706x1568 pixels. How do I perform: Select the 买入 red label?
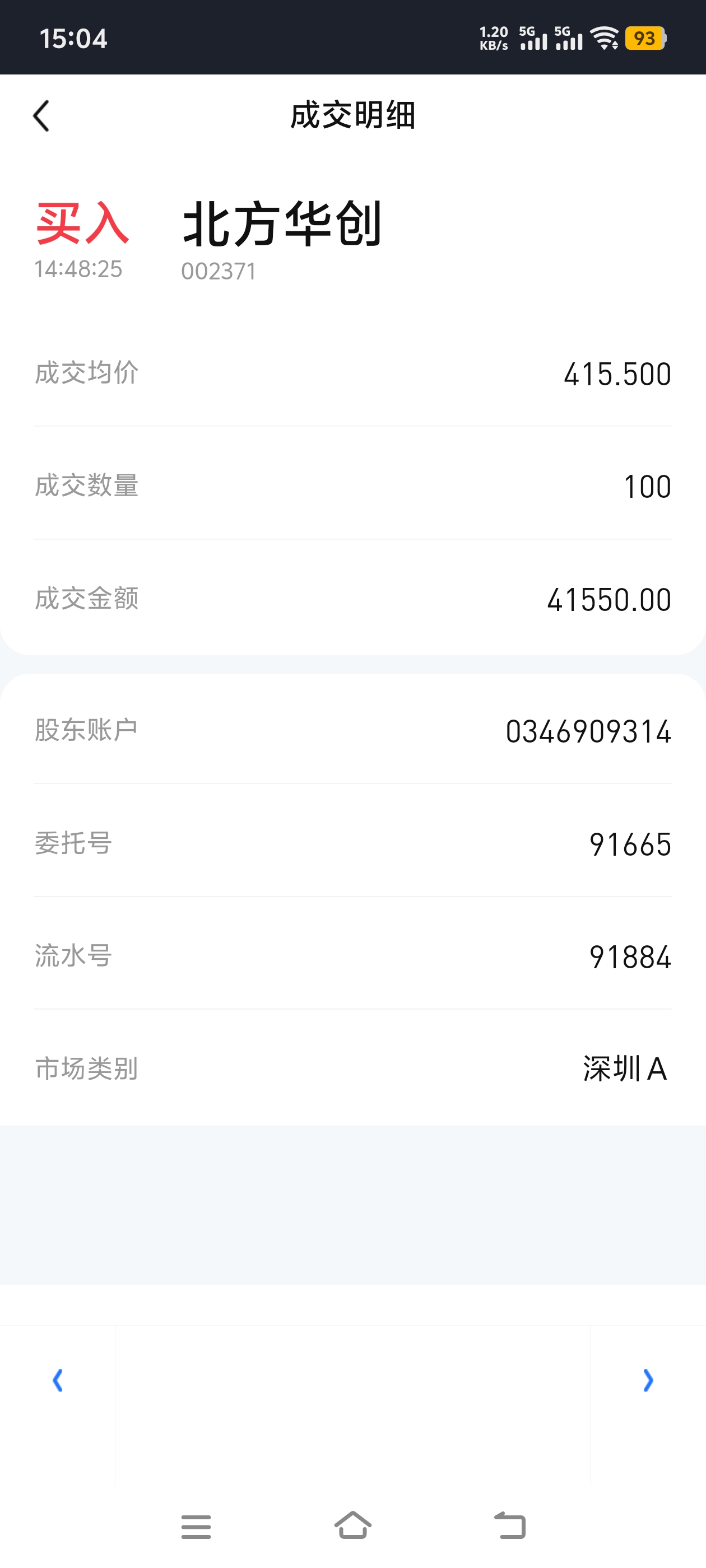pos(82,224)
